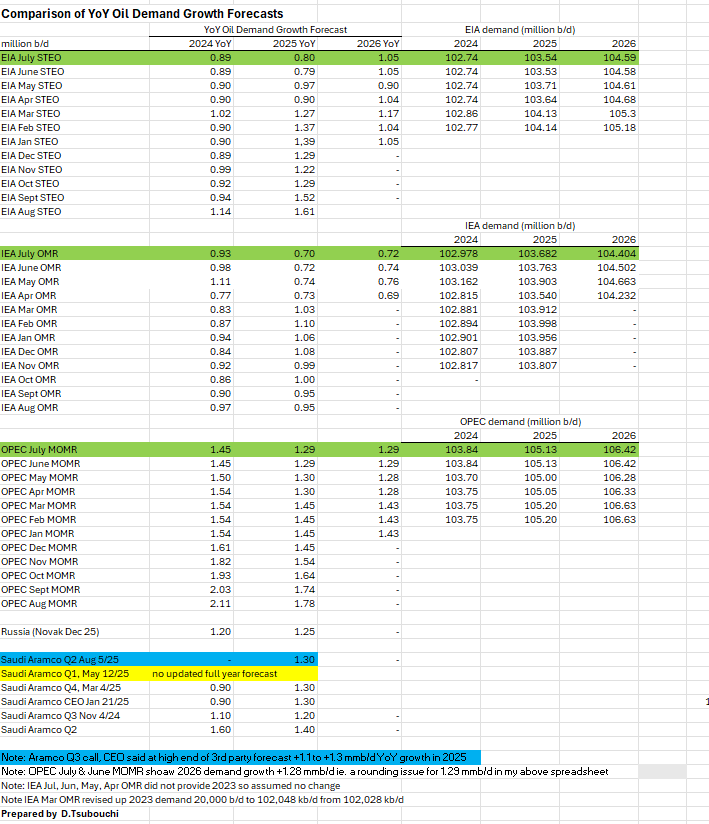
Task: Click the 'Saudi Aramco Q3 Nov 4/24' row
Action: [x=60, y=716]
